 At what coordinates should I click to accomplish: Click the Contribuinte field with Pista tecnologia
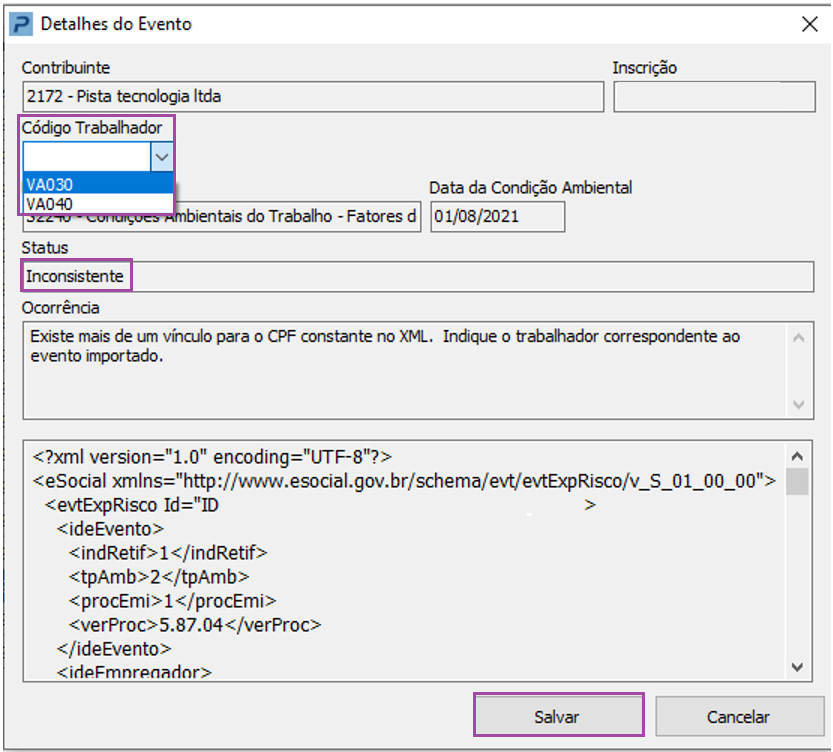[313, 97]
